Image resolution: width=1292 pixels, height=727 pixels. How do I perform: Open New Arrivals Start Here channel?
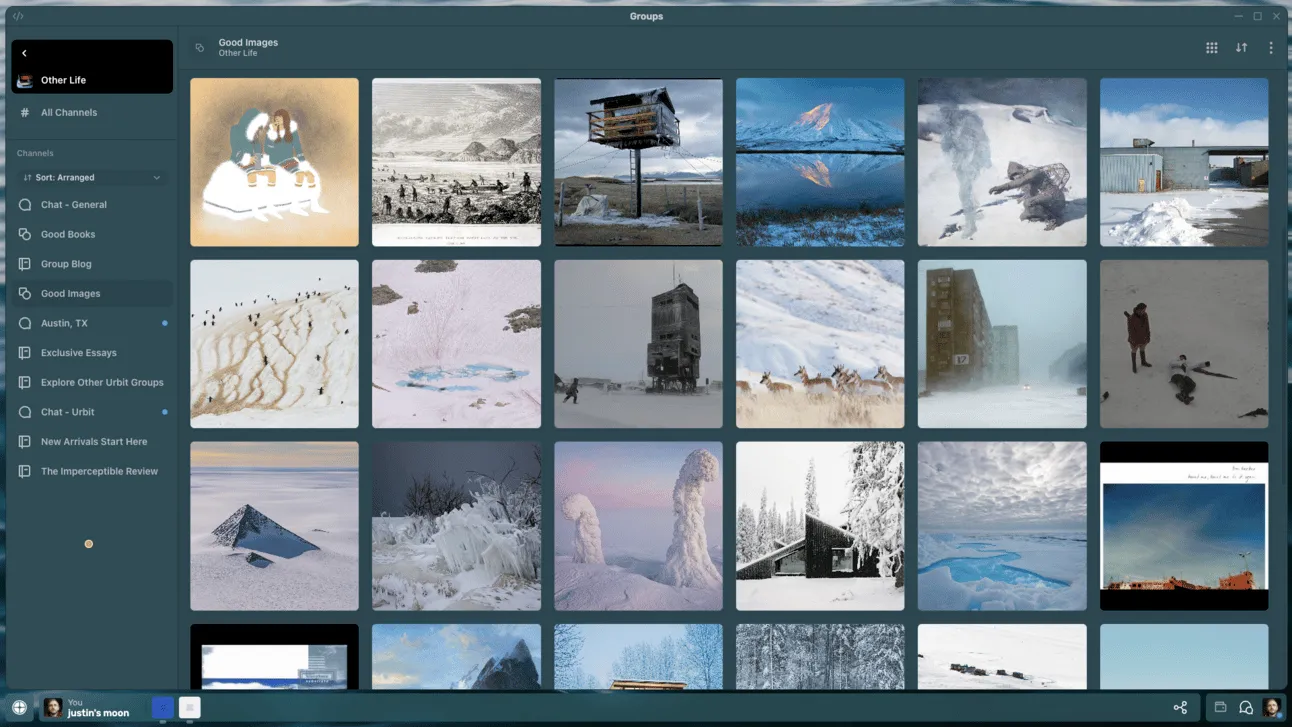tap(92, 441)
